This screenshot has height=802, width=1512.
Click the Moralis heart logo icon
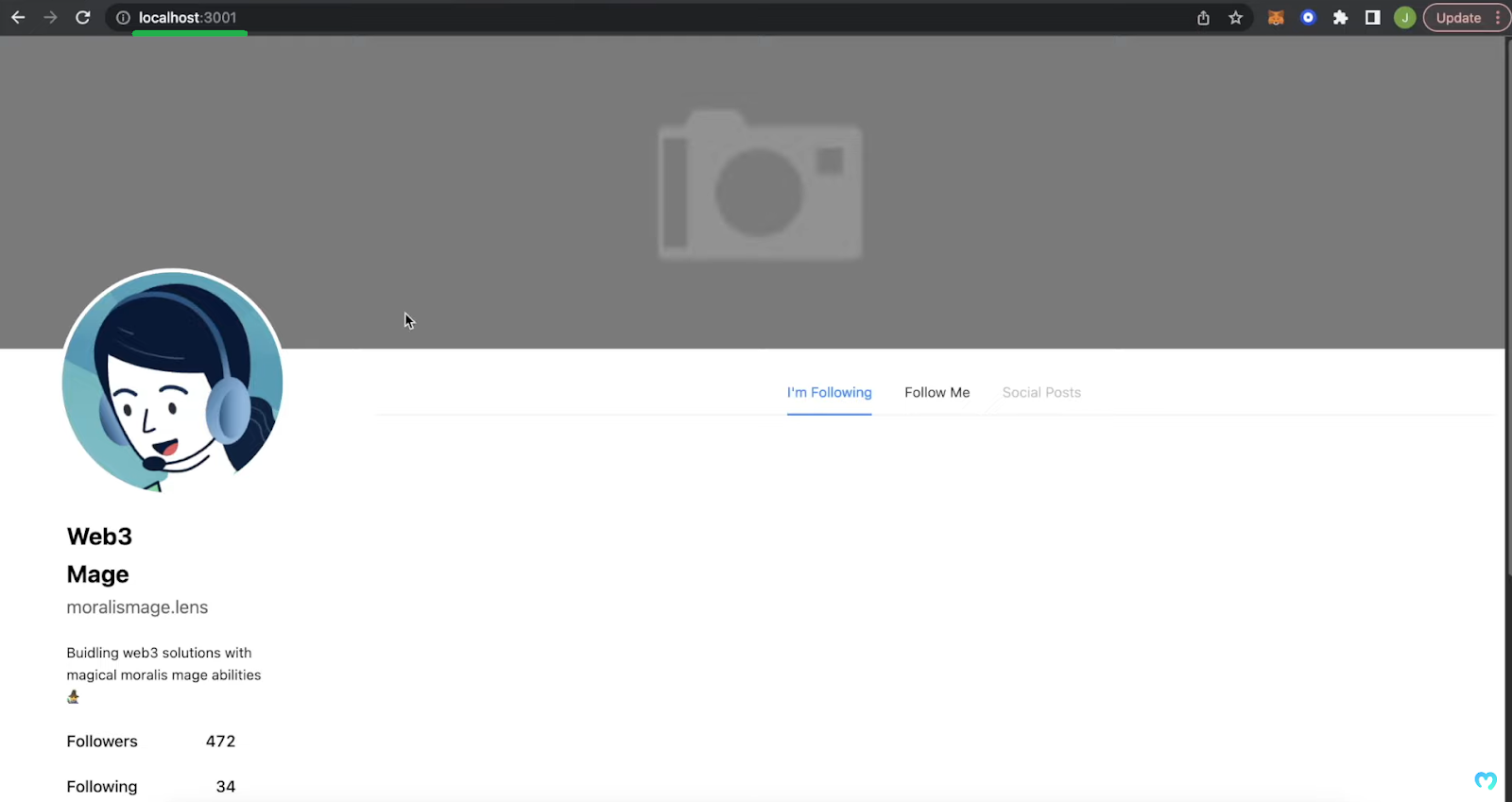click(1485, 780)
